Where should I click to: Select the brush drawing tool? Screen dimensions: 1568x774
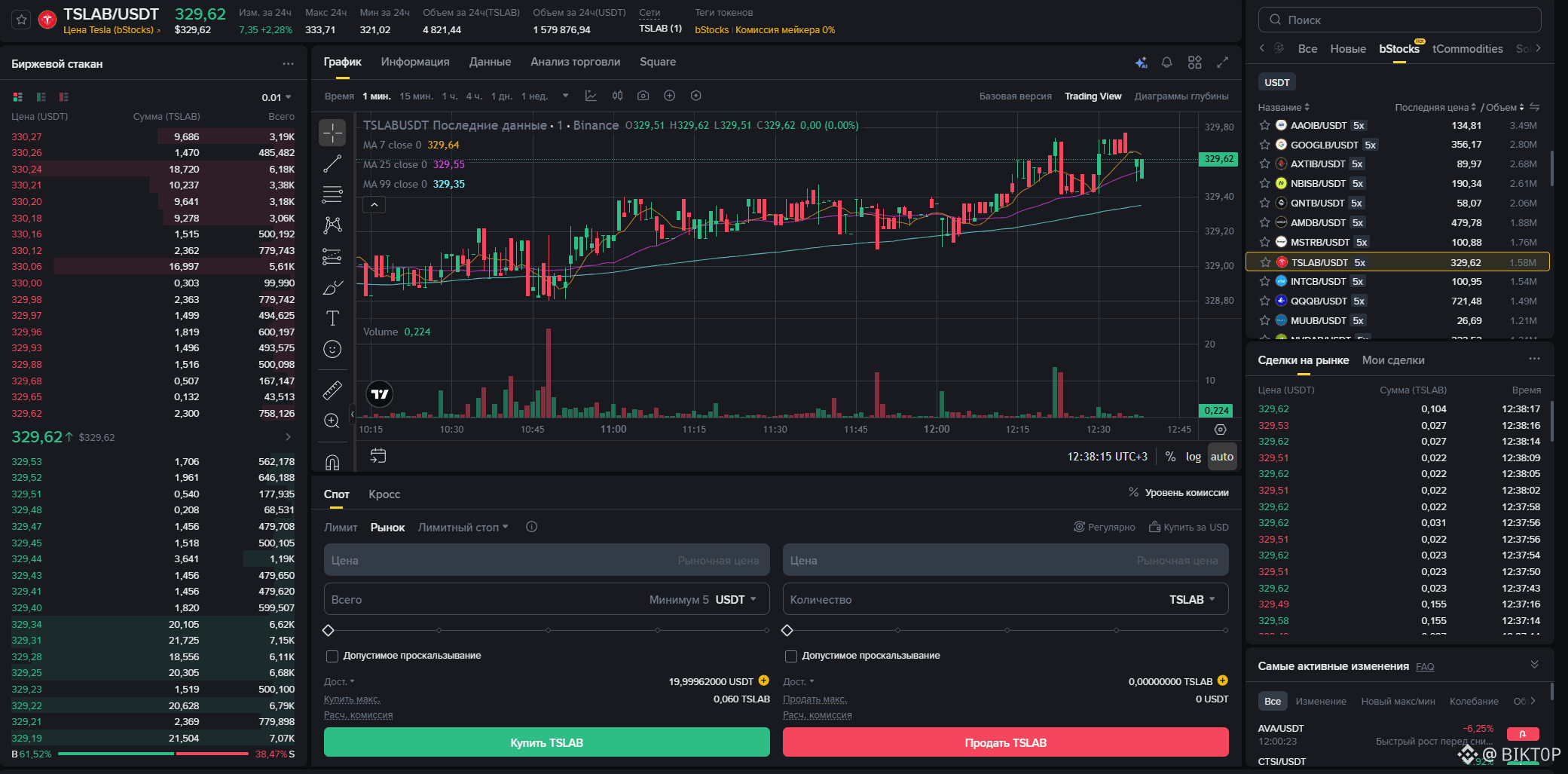[332, 287]
